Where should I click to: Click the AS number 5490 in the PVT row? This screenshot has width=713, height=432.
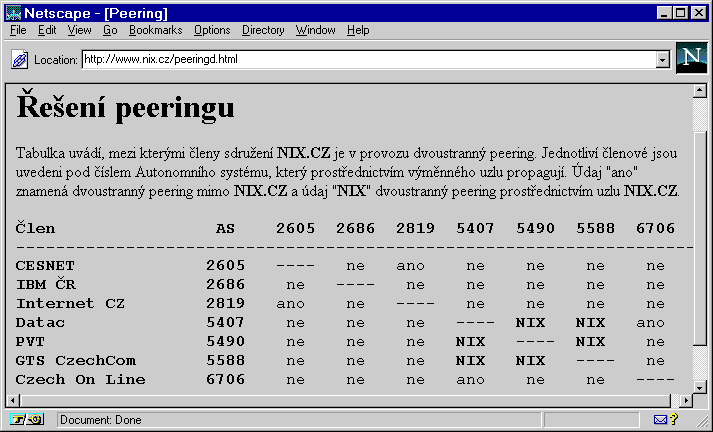pyautogui.click(x=226, y=342)
